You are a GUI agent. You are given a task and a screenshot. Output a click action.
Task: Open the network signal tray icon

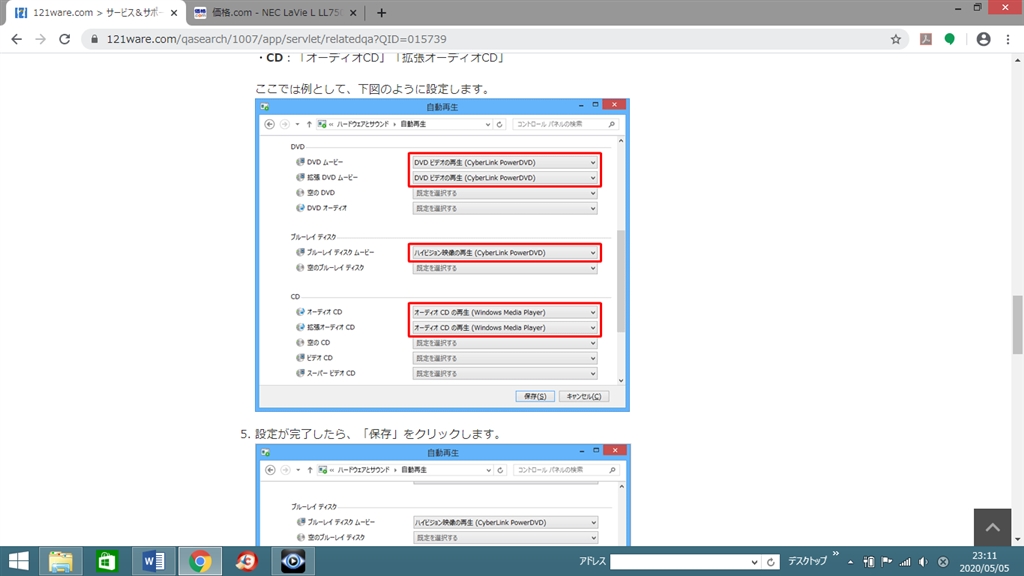click(x=904, y=562)
